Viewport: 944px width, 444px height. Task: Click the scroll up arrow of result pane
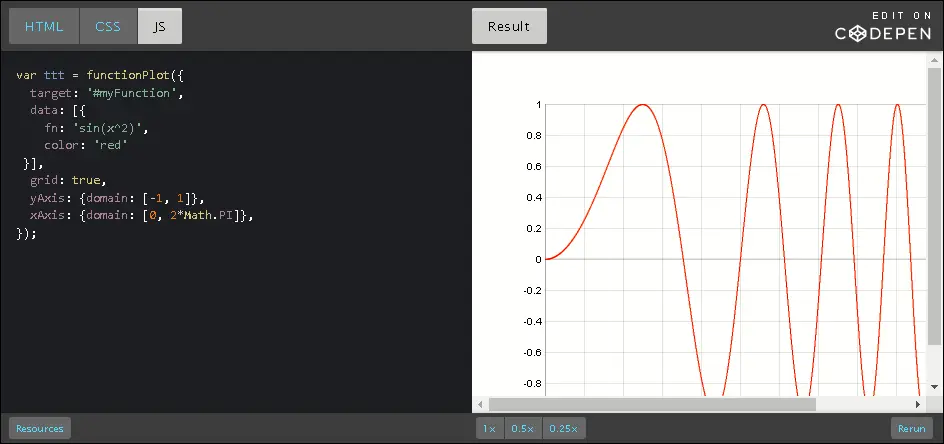(x=934, y=60)
